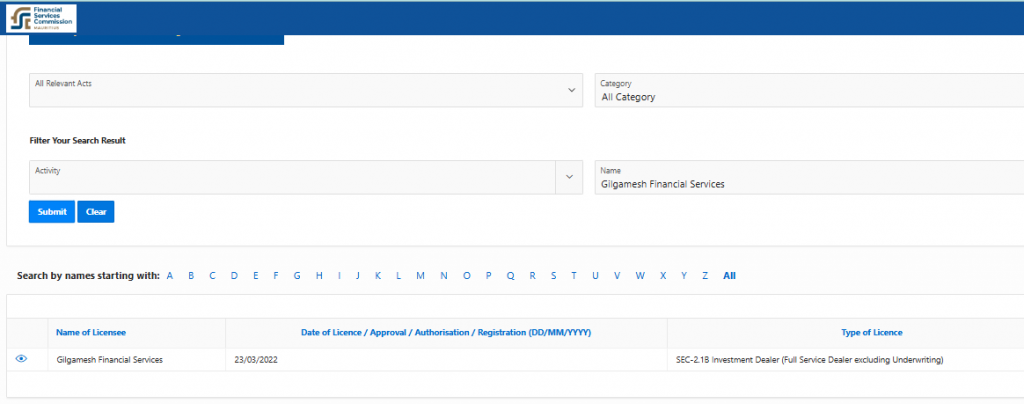Filter names starting with S

pos(553,275)
